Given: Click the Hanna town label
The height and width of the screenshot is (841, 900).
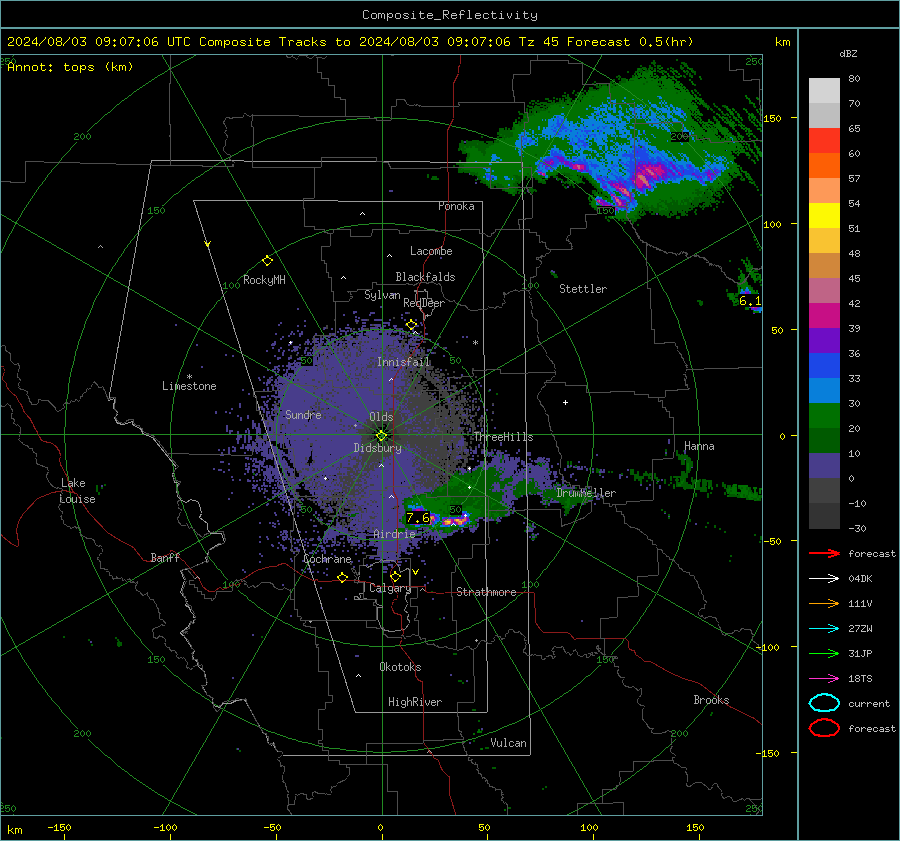Looking at the screenshot, I should point(699,446).
